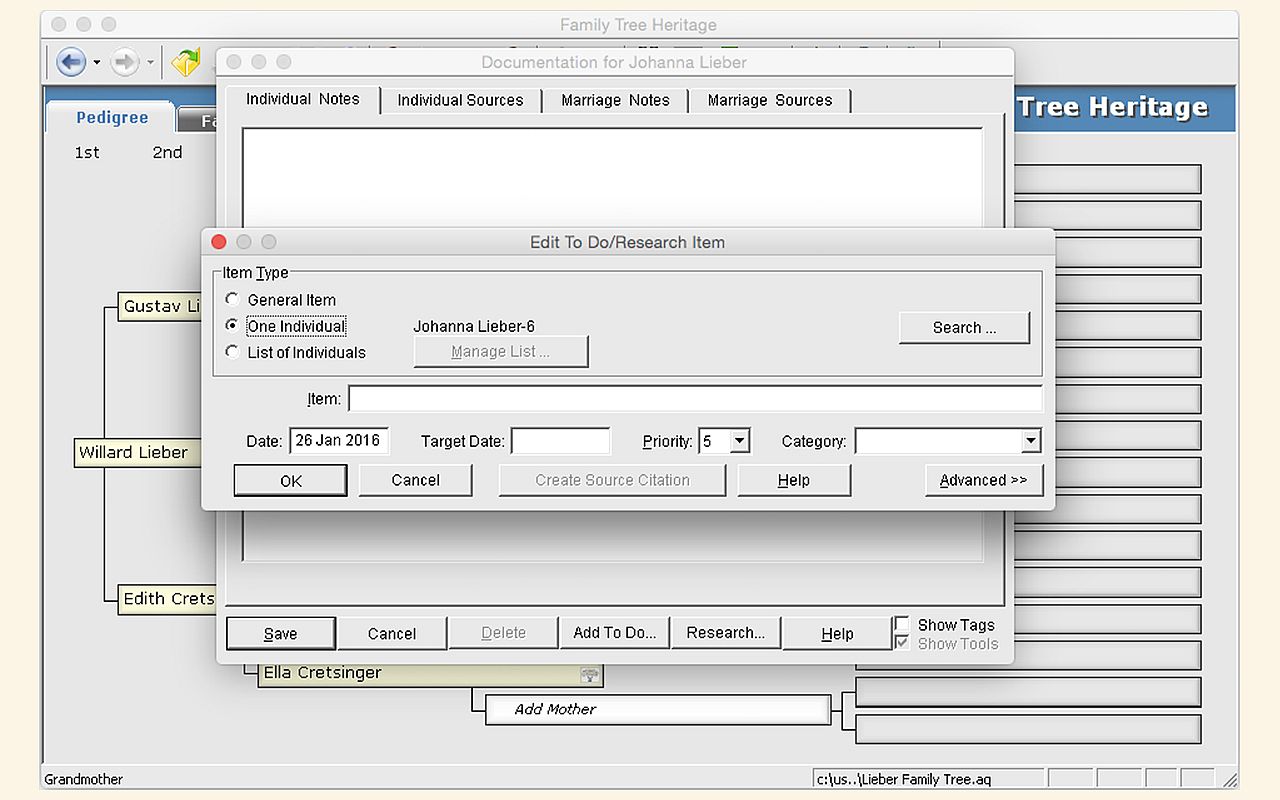
Task: Switch to the Individual Sources tab
Action: coord(460,100)
